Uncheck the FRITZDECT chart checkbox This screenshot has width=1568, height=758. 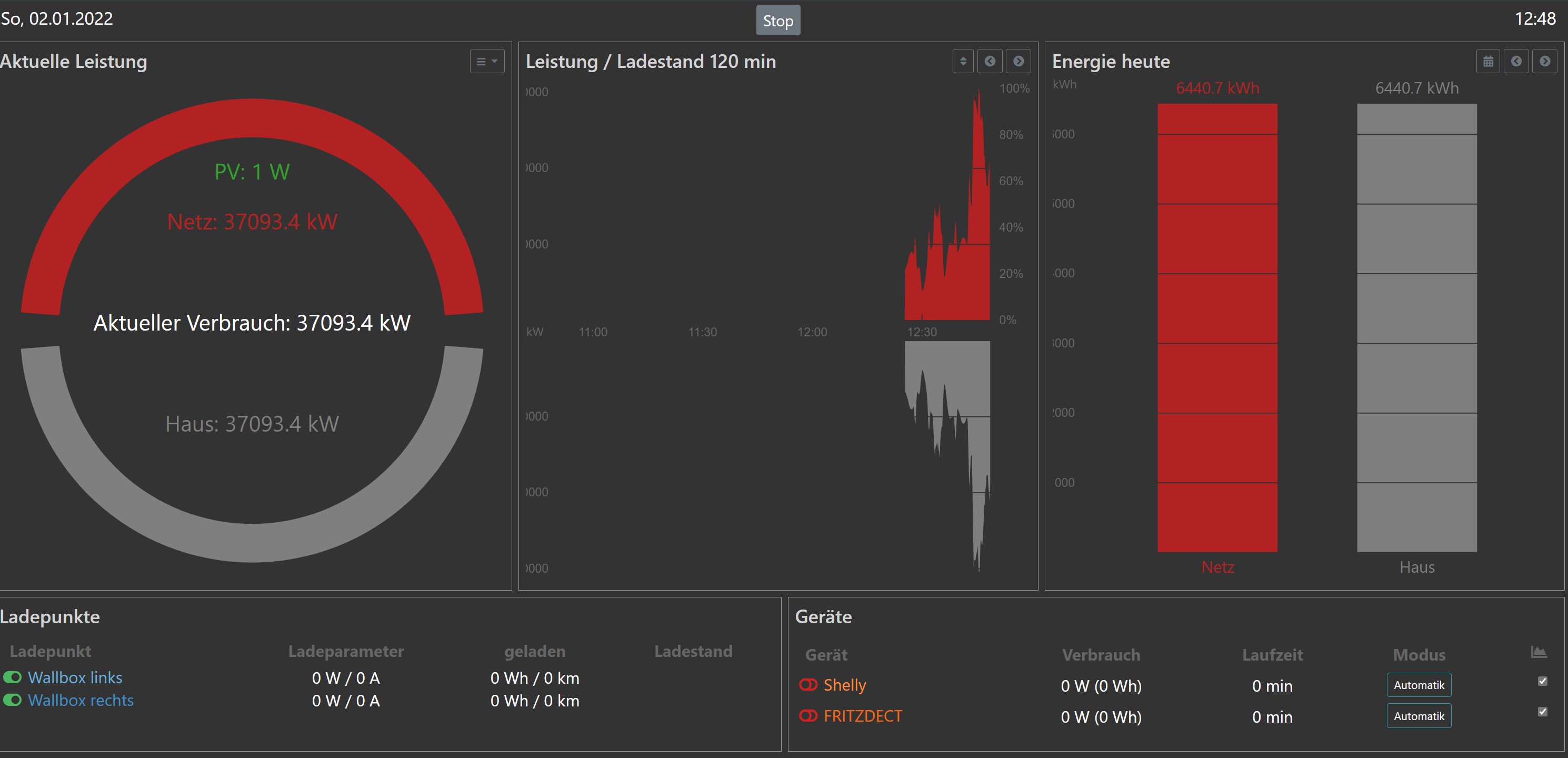[1542, 712]
